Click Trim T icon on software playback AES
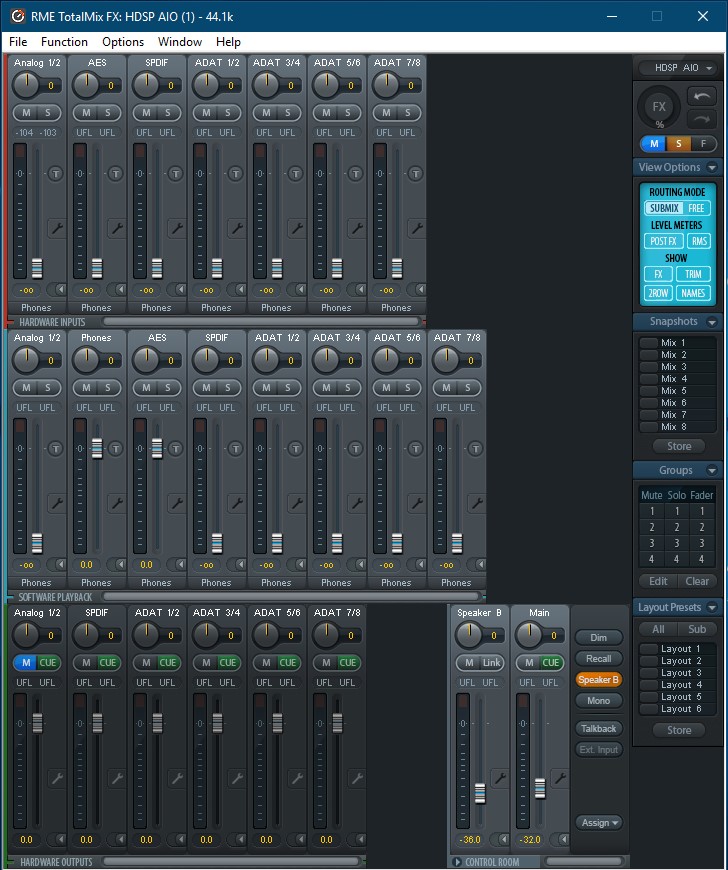 [x=175, y=448]
